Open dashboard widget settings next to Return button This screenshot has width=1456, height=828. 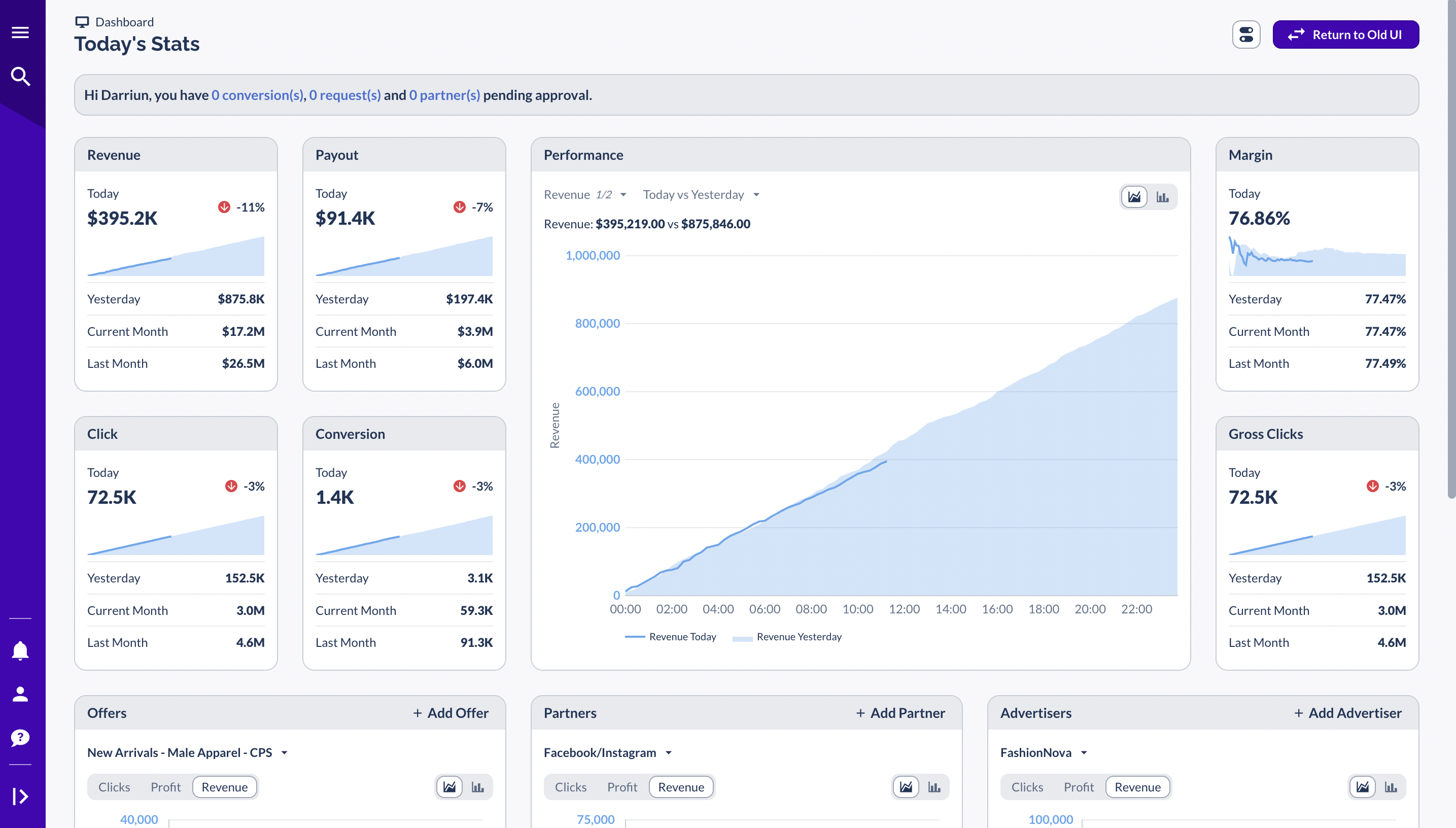point(1246,34)
